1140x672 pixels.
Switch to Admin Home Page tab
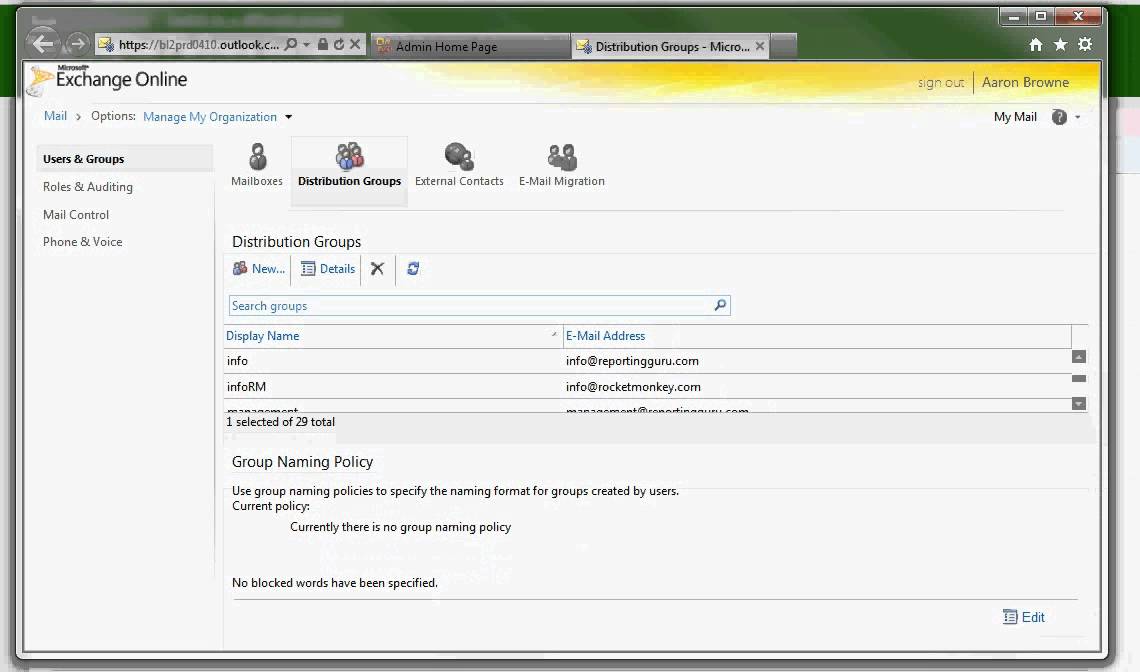470,47
